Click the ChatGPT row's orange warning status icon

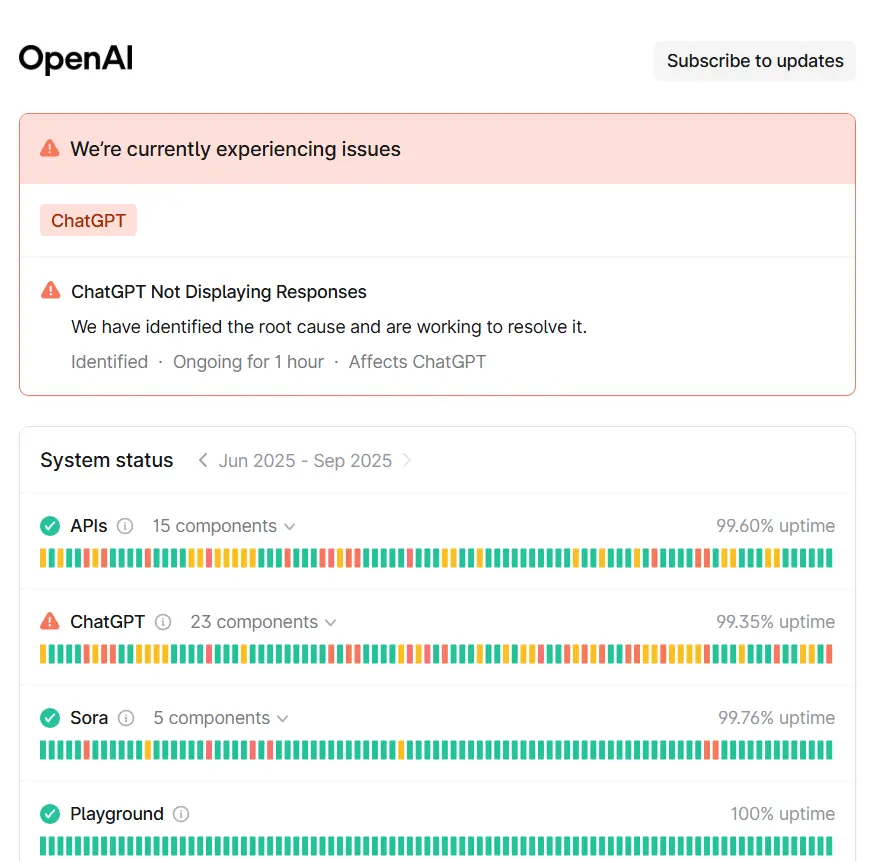[50, 621]
